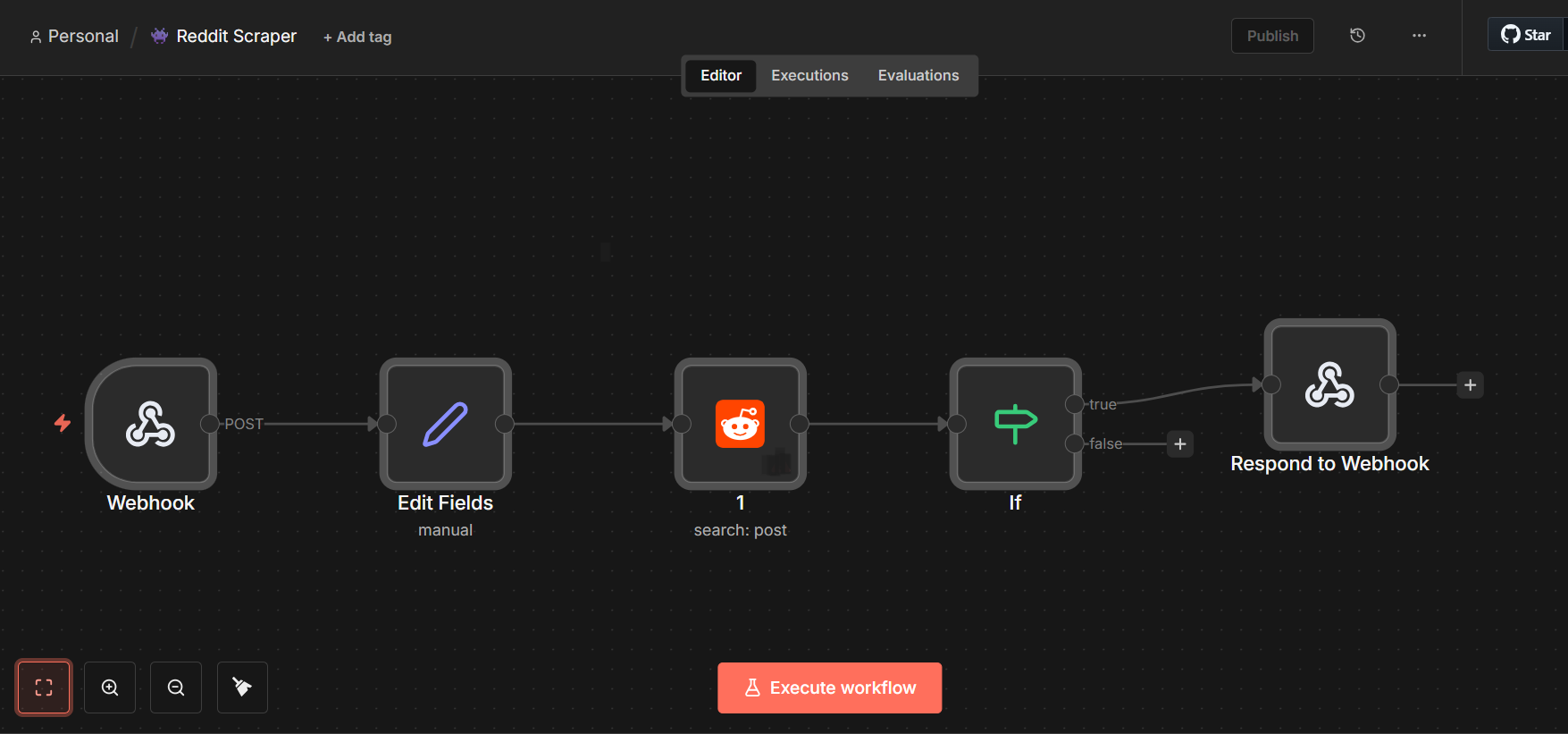The height and width of the screenshot is (734, 1568).
Task: Click the GitHub Star button
Action: [x=1527, y=35]
